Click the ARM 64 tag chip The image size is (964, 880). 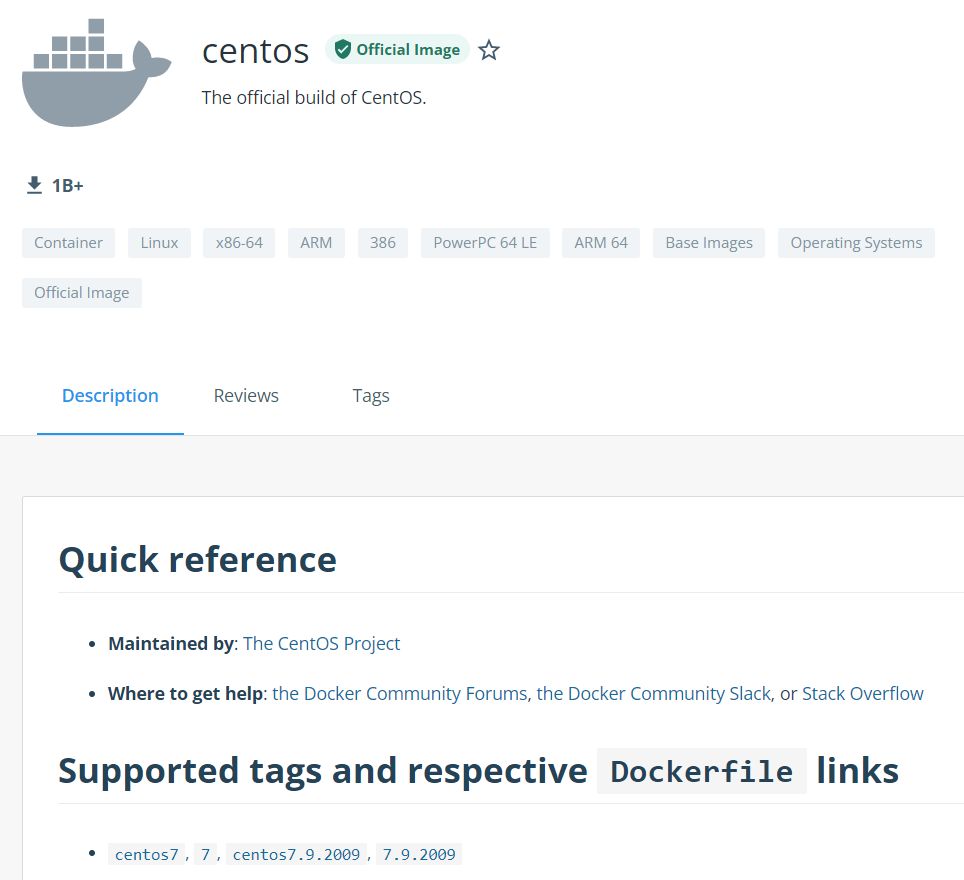coord(601,243)
